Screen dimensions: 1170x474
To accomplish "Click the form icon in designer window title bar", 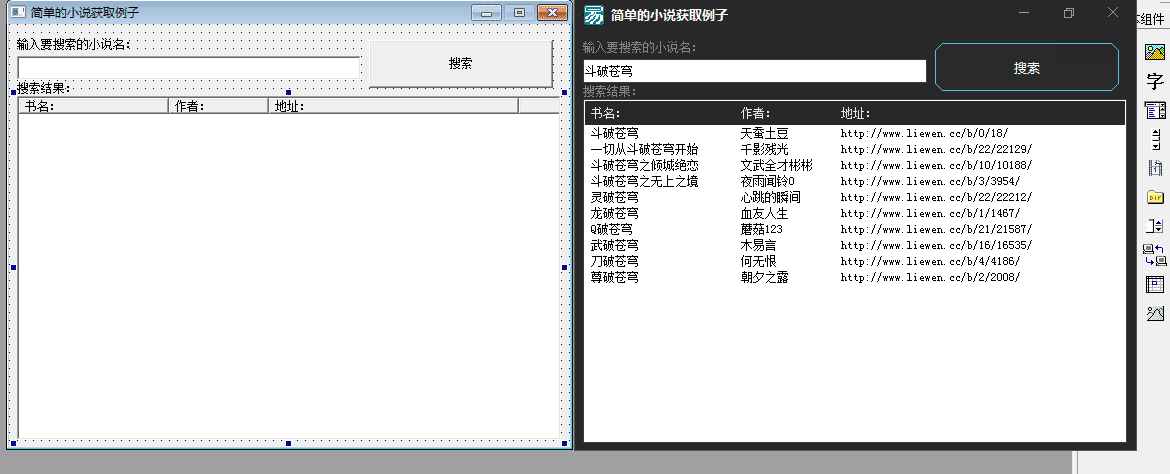I will [x=18, y=13].
